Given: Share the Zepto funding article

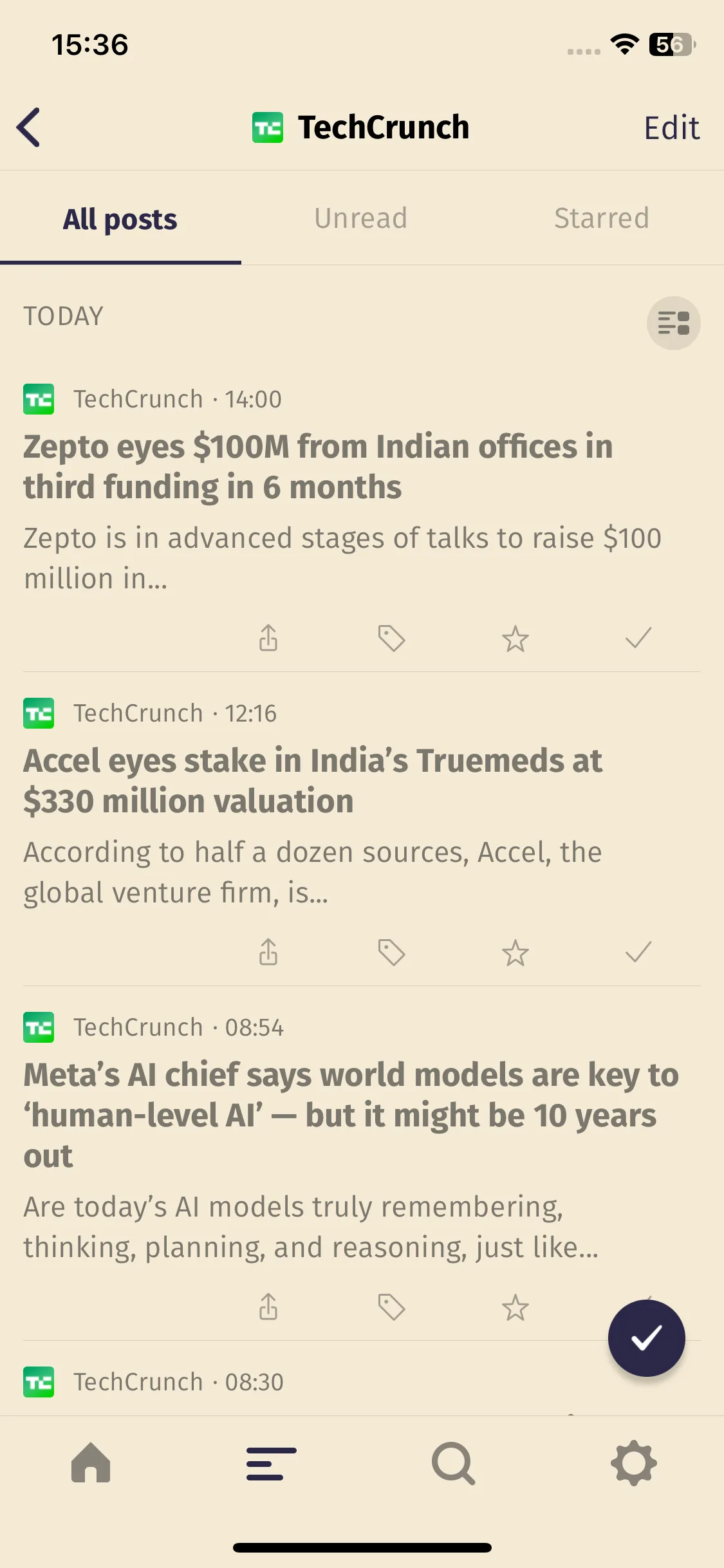Looking at the screenshot, I should coord(268,639).
